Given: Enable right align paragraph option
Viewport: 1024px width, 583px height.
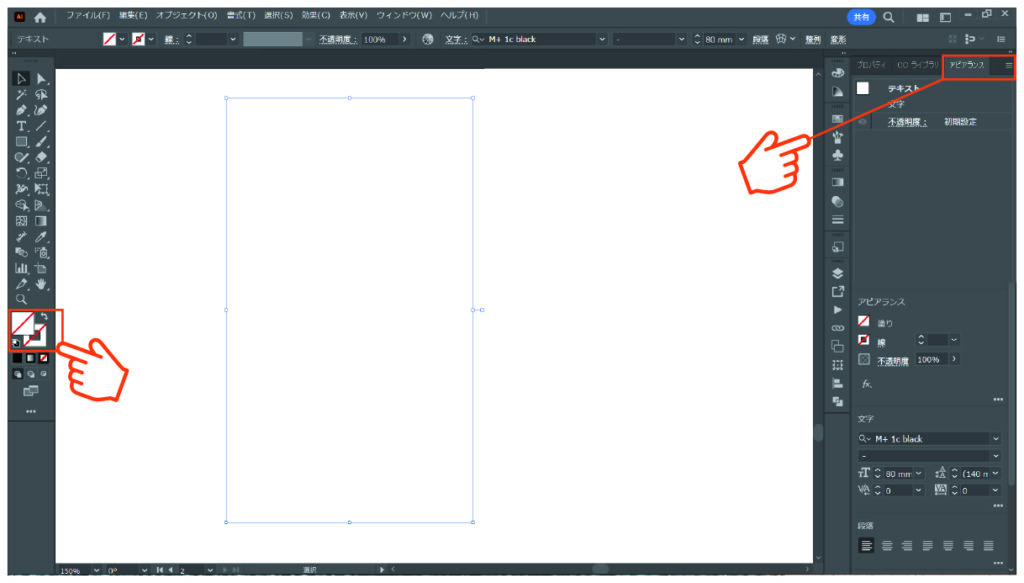Looking at the screenshot, I should (907, 545).
